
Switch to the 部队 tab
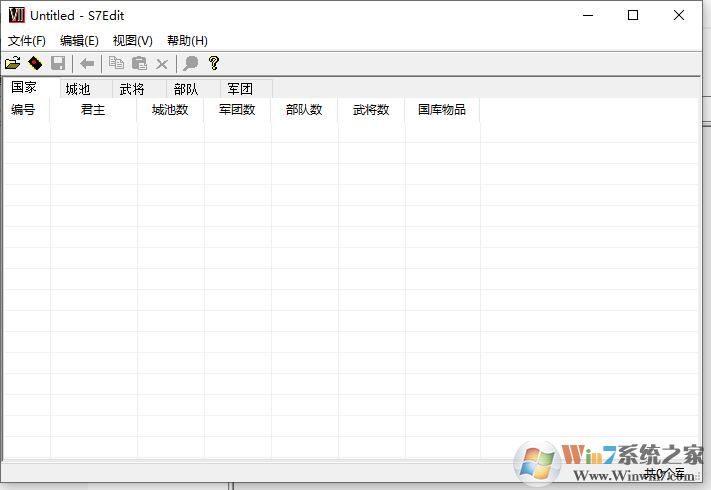[x=186, y=89]
